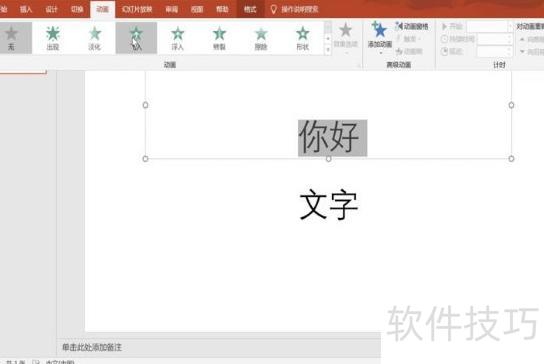
Task: Switch to the 格式 (Format) ribbon tab
Action: click(x=250, y=9)
